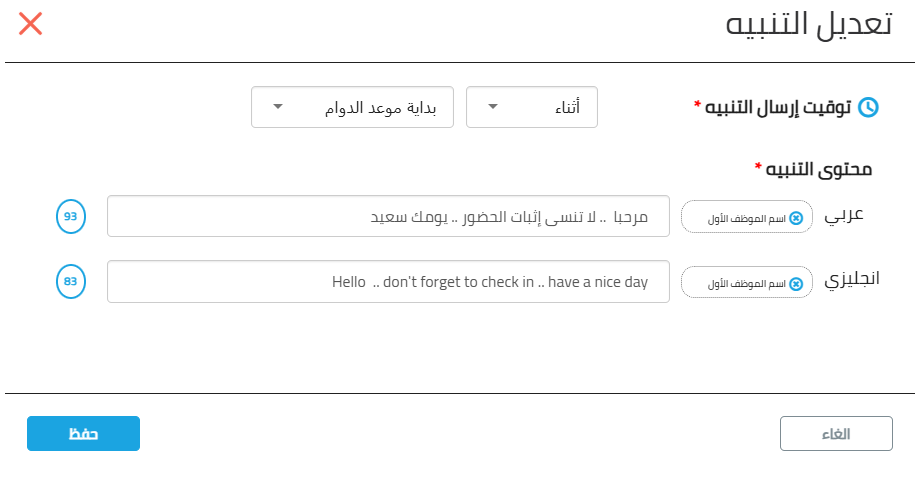Image resolution: width=920 pixels, height=480 pixels.
Task: Click the 83 character counter circle
Action: 71,282
